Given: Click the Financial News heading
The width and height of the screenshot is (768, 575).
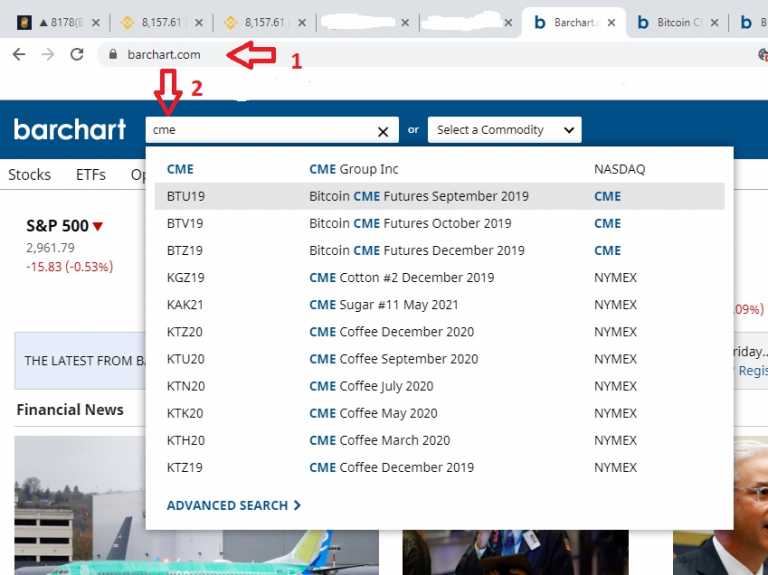Looking at the screenshot, I should coord(70,409).
